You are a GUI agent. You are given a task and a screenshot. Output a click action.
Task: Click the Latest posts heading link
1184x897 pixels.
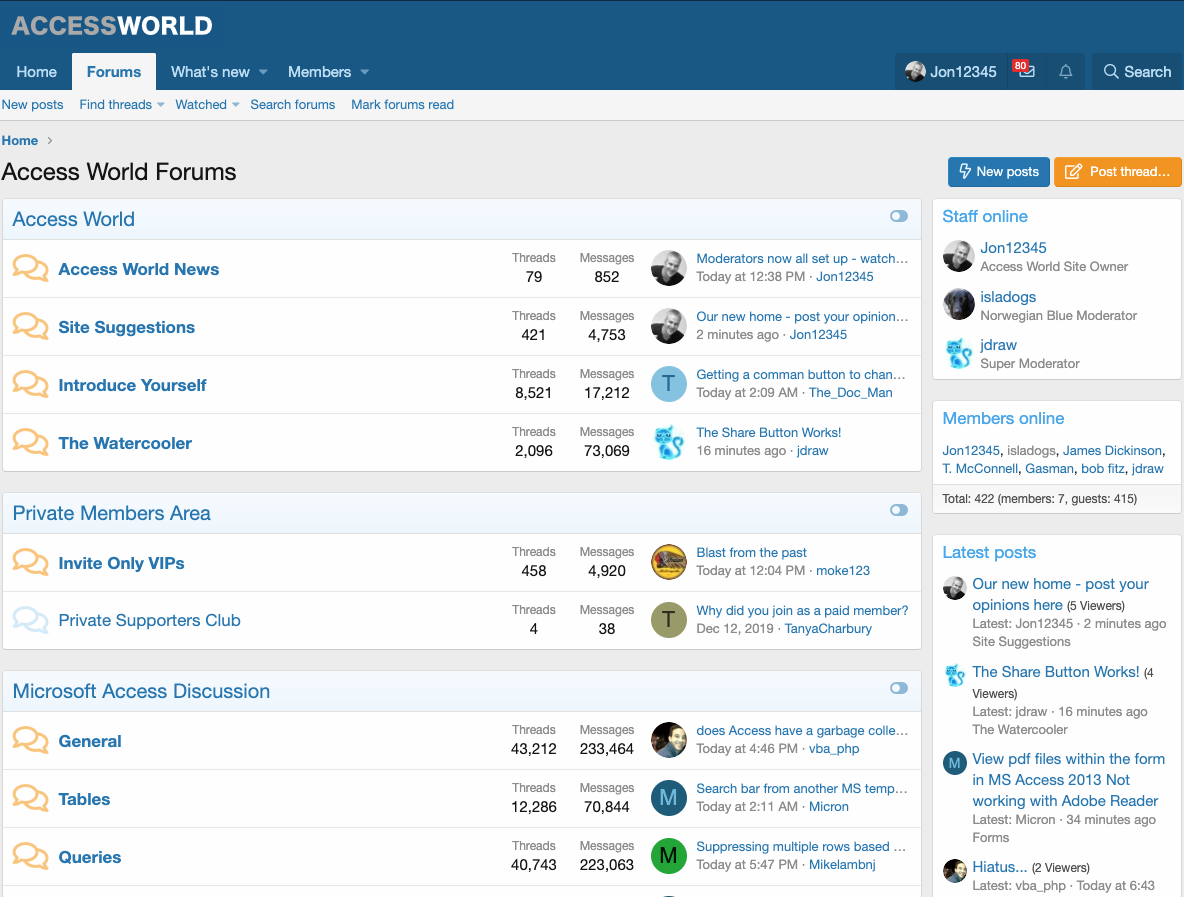(x=989, y=552)
